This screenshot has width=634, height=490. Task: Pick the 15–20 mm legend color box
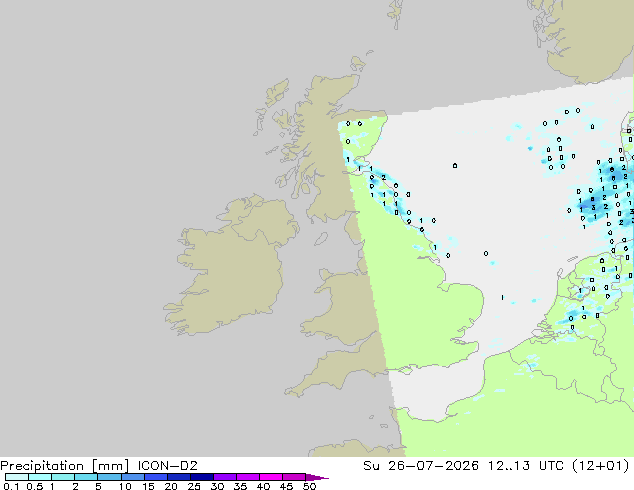156,477
